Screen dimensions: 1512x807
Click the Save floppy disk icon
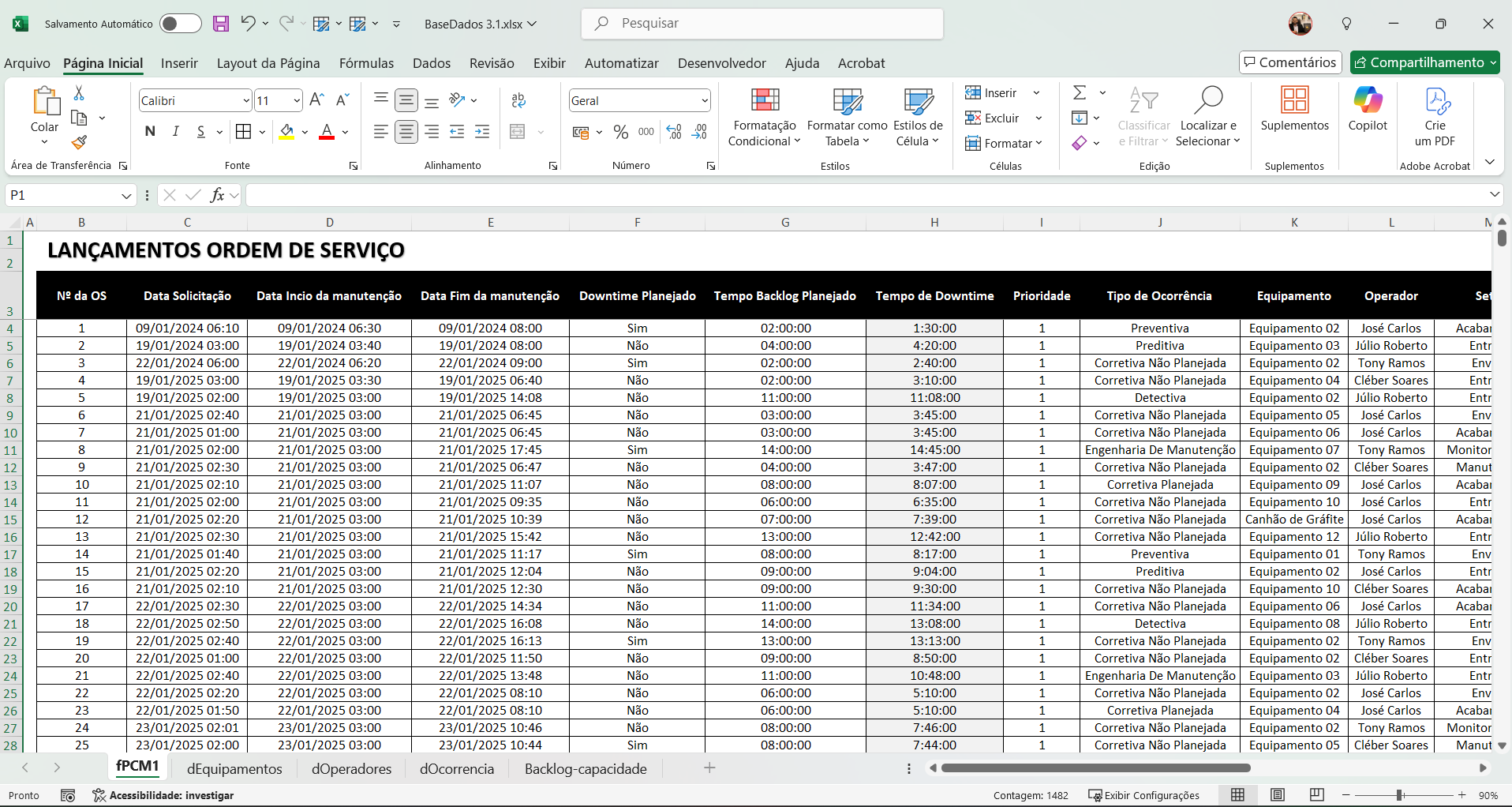[221, 24]
